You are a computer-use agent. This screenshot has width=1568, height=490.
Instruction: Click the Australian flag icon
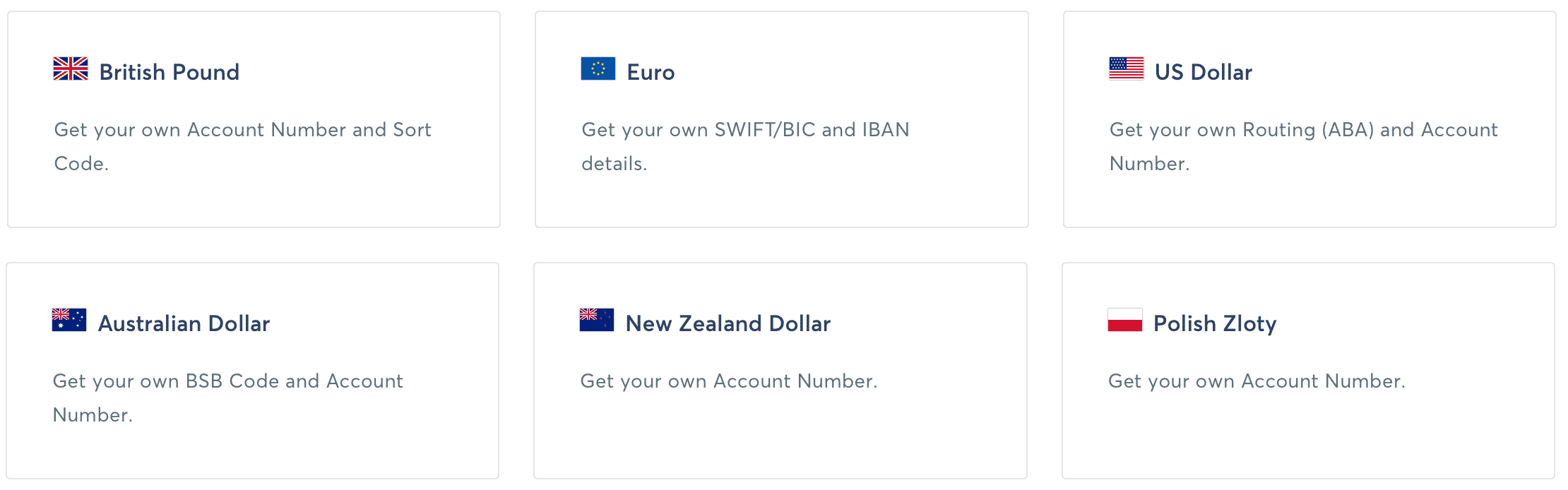pyautogui.click(x=69, y=321)
